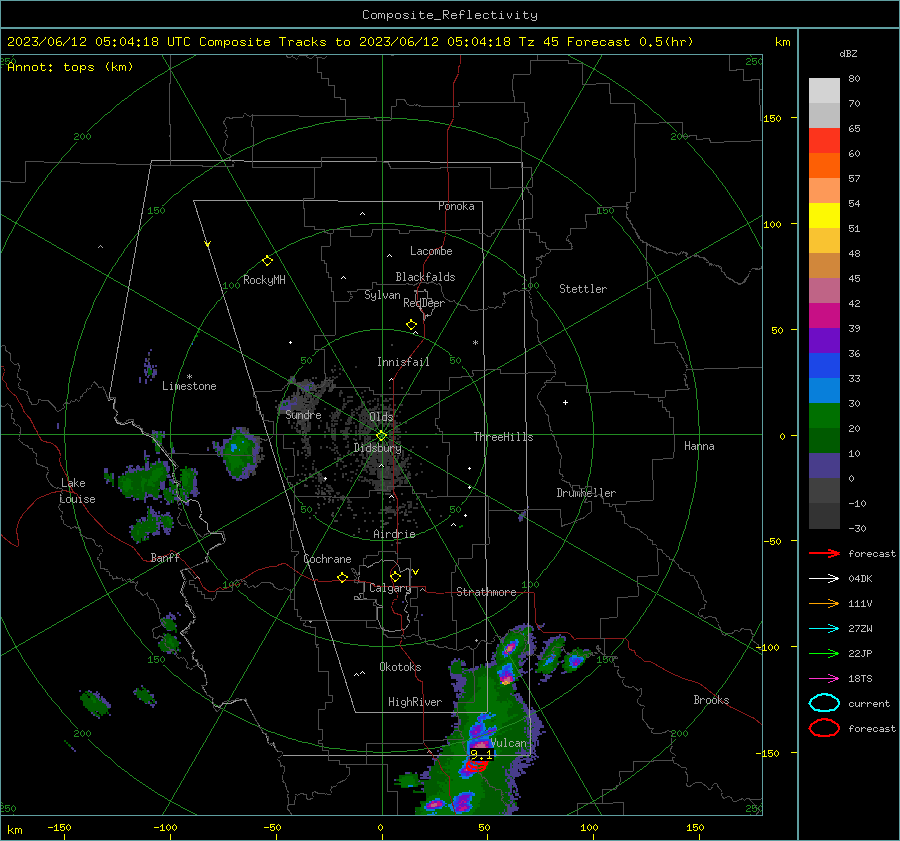This screenshot has height=841, width=900.
Task: Click the Lake Louise label
Action: 77,491
